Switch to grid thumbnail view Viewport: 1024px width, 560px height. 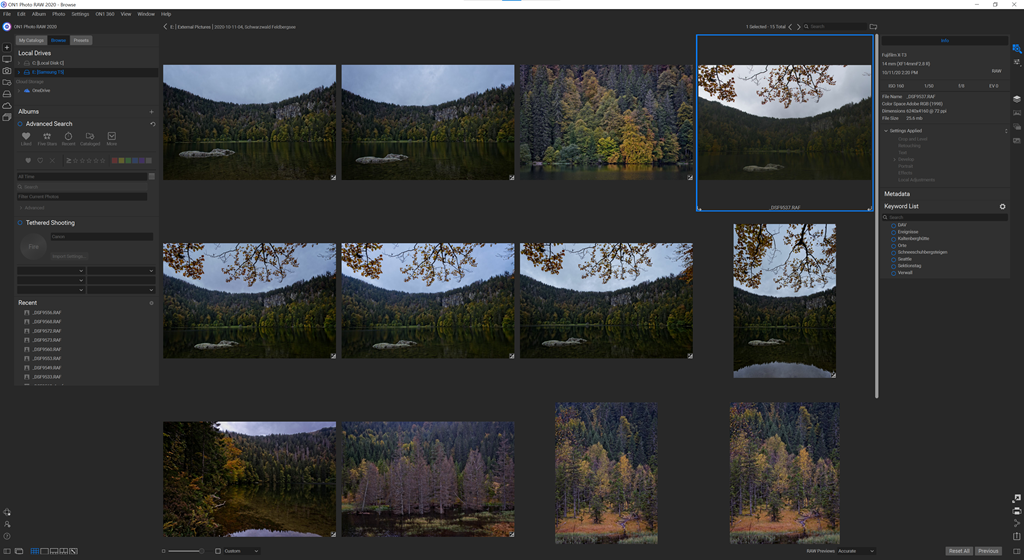coord(35,551)
